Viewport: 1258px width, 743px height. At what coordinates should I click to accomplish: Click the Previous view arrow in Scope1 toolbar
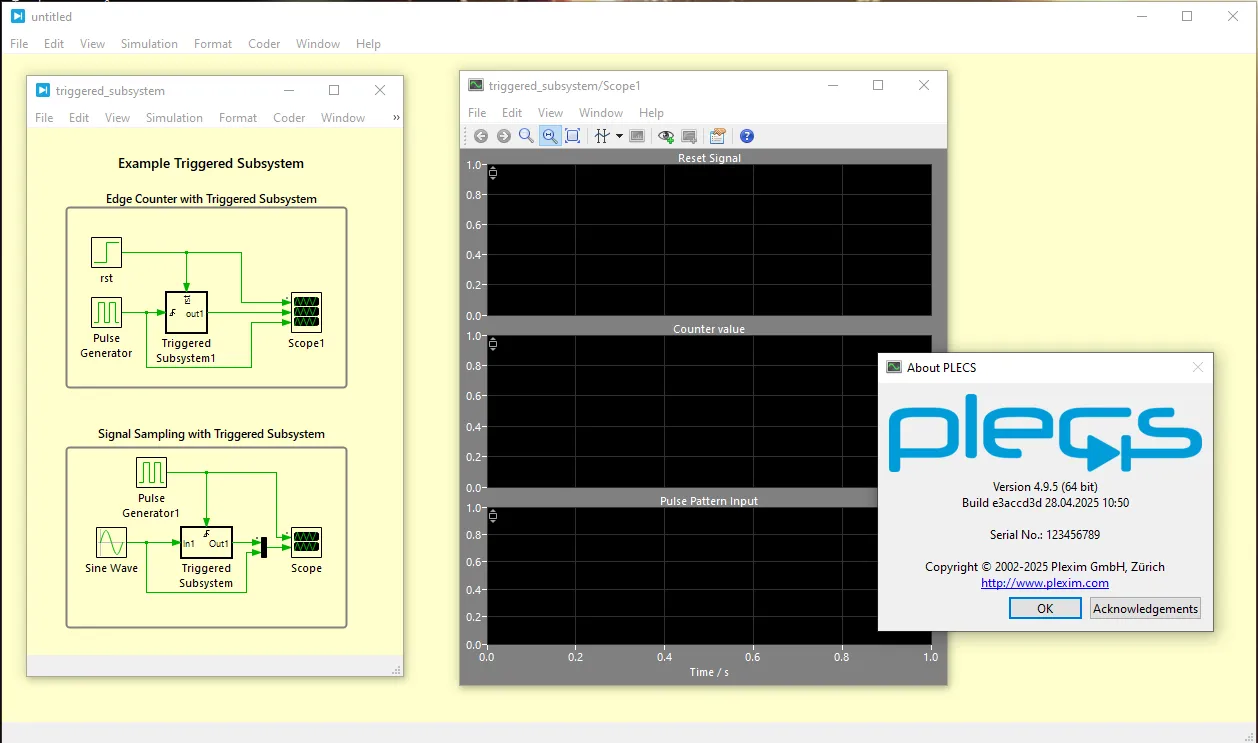coord(481,136)
